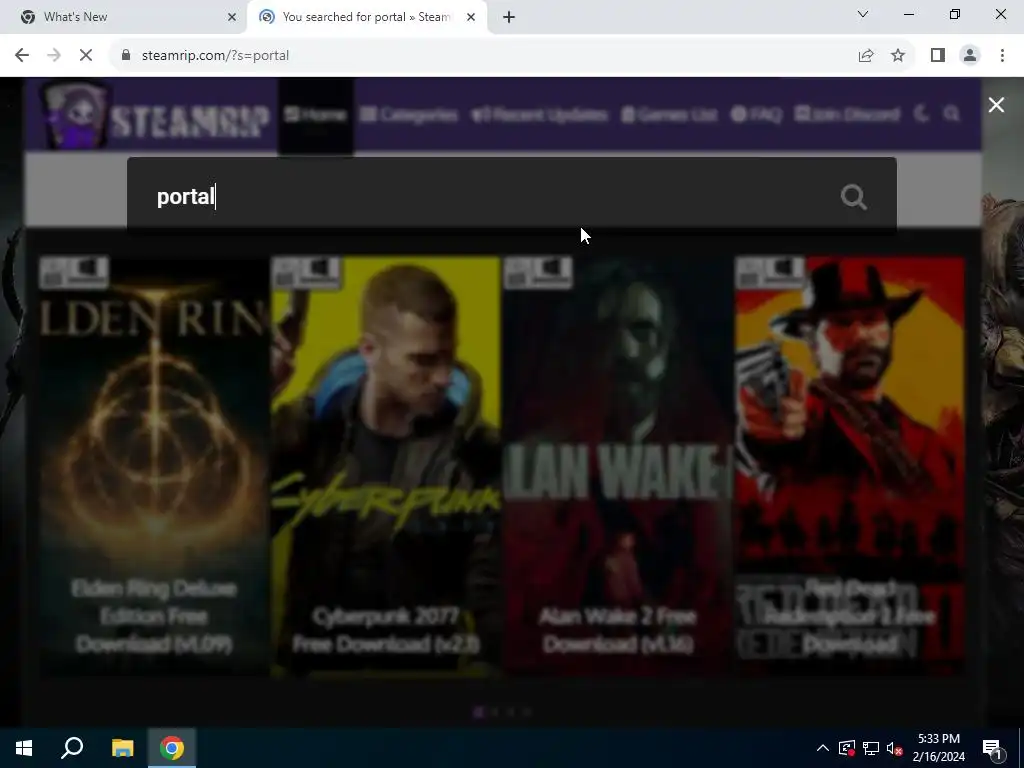Click the header search magnifier icon
Viewport: 1024px width, 768px height.
click(952, 114)
